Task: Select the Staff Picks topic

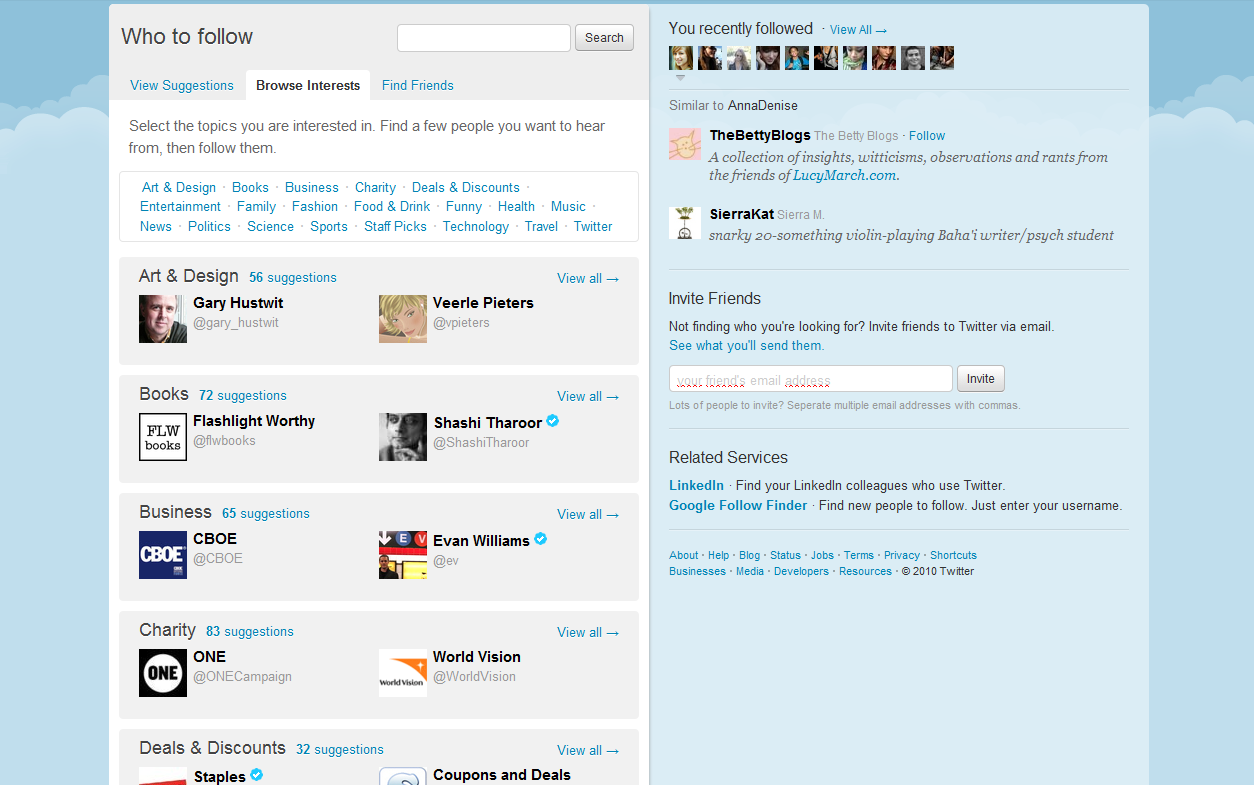Action: point(395,226)
